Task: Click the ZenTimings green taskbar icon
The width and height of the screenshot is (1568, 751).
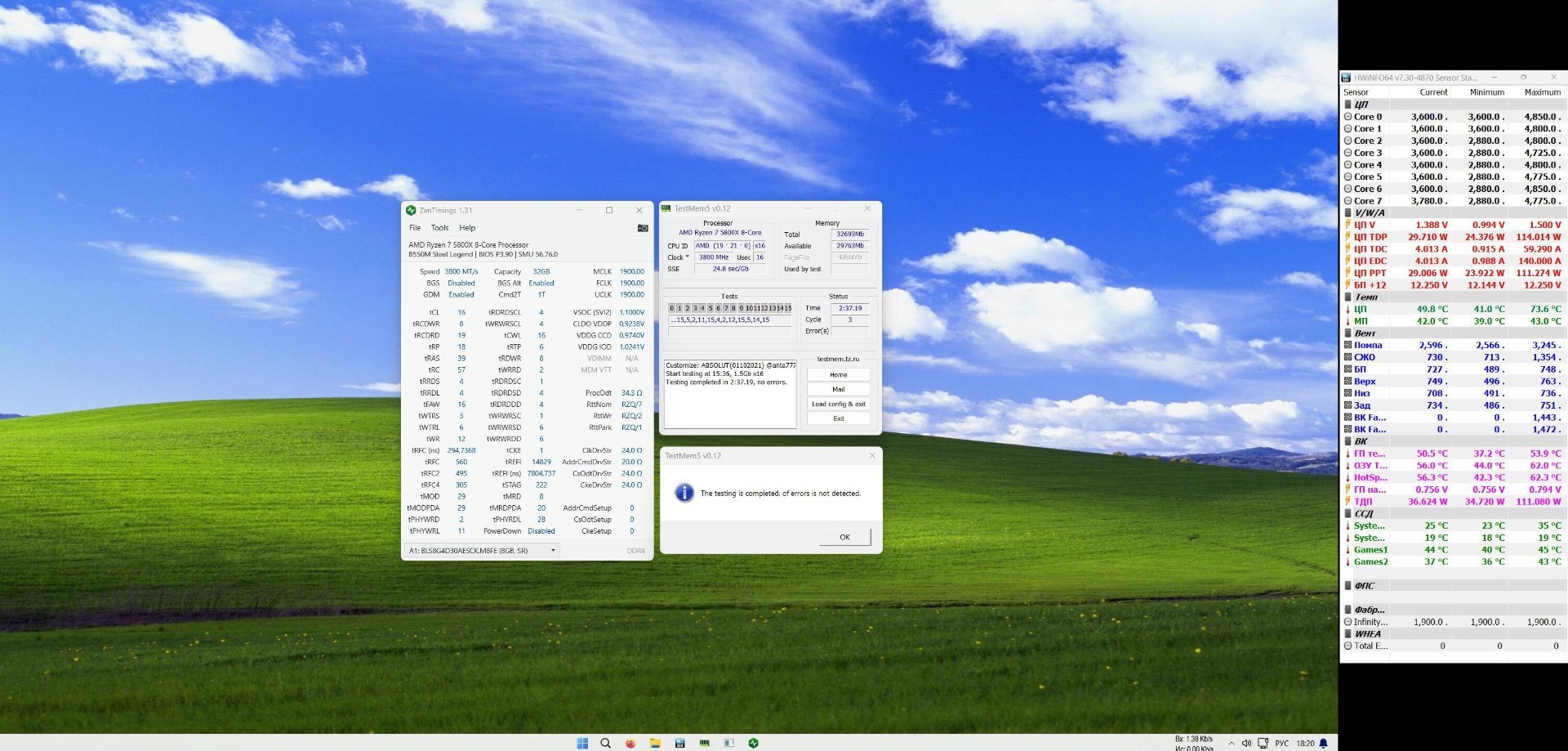Action: pos(753,743)
